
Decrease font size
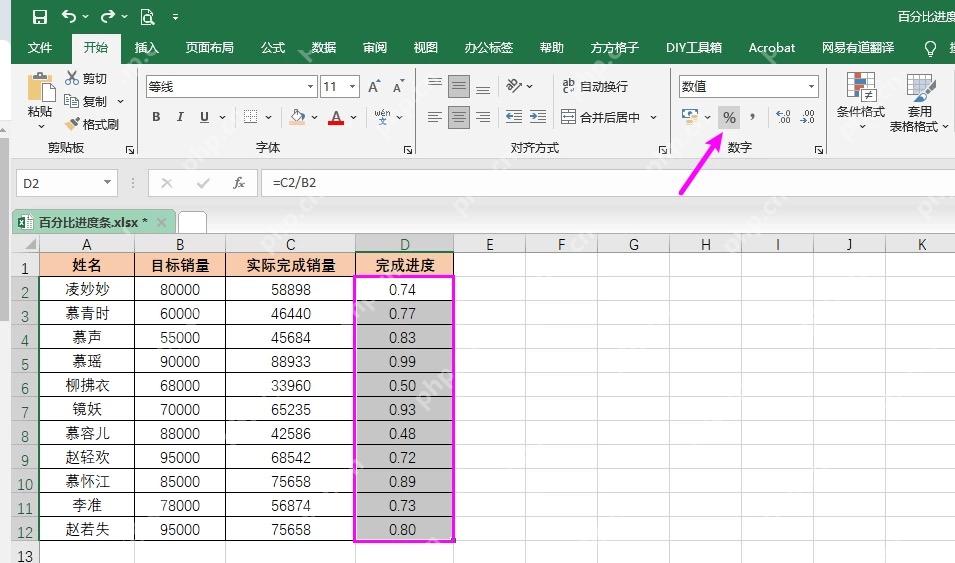point(398,87)
